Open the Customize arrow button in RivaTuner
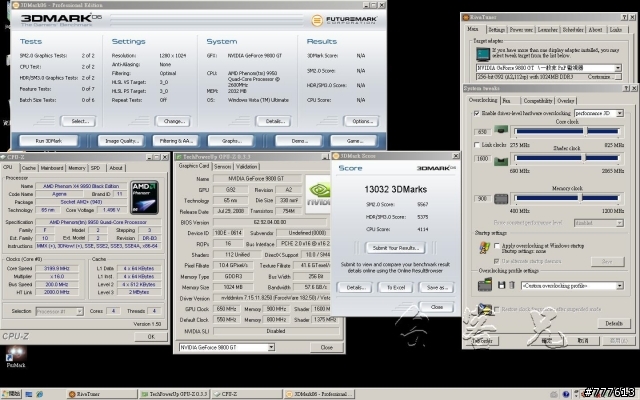The image size is (640, 400). pyautogui.click(x=618, y=77)
